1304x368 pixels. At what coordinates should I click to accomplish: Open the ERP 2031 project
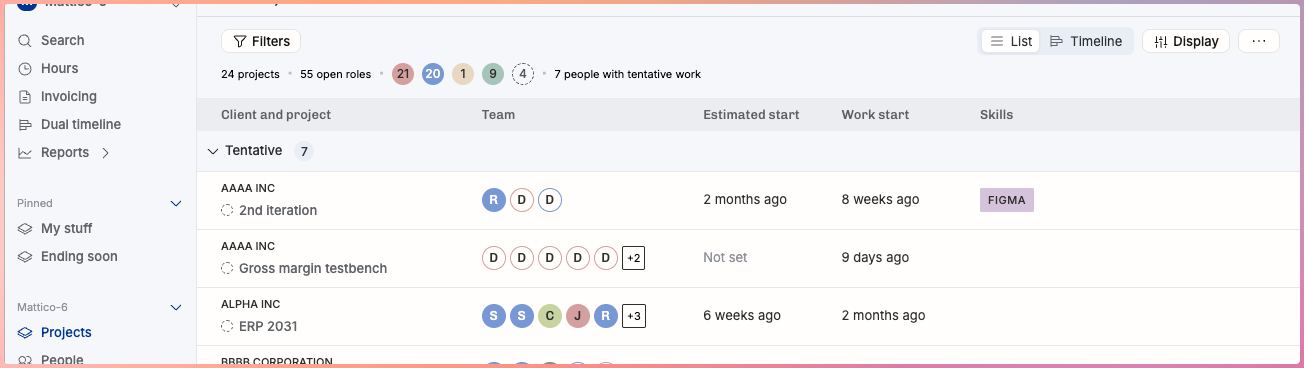pyautogui.click(x=268, y=326)
